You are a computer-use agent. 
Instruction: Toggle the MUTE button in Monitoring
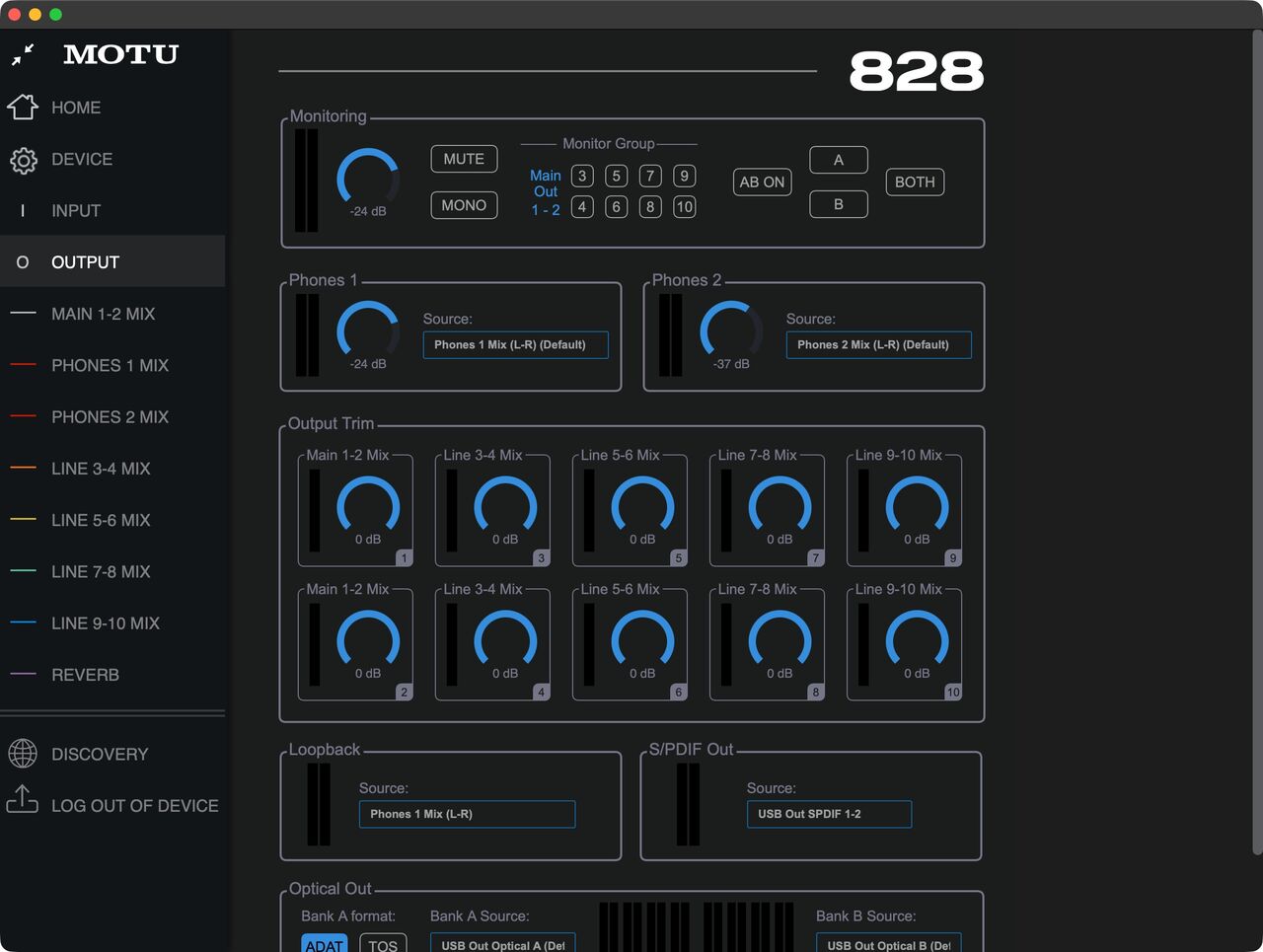(x=464, y=159)
